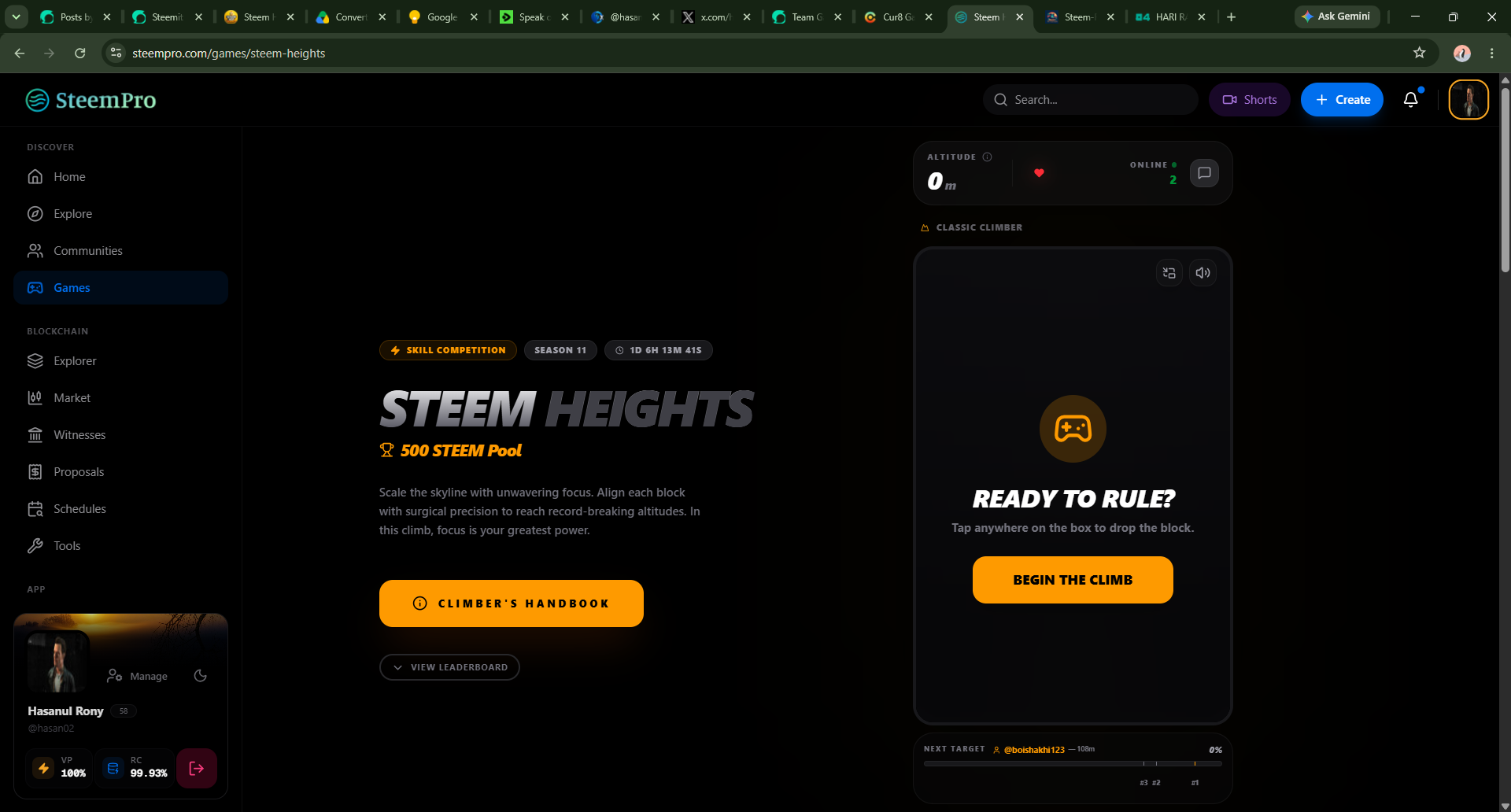This screenshot has height=812, width=1511.
Task: Click the Classic Climber label
Action: tap(979, 227)
